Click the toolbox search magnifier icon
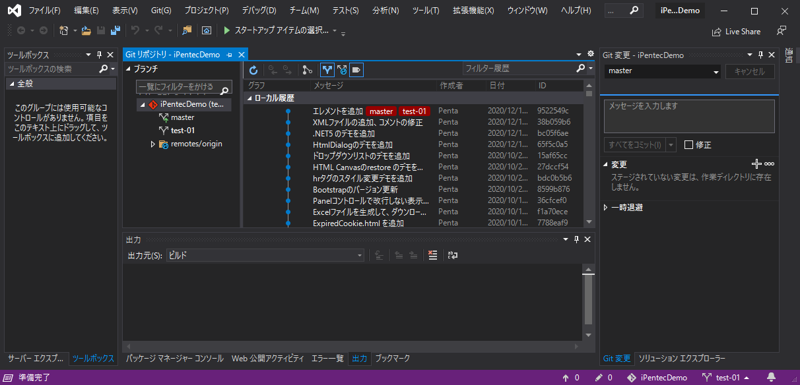Screen dimensions: 800x385 tap(103, 69)
